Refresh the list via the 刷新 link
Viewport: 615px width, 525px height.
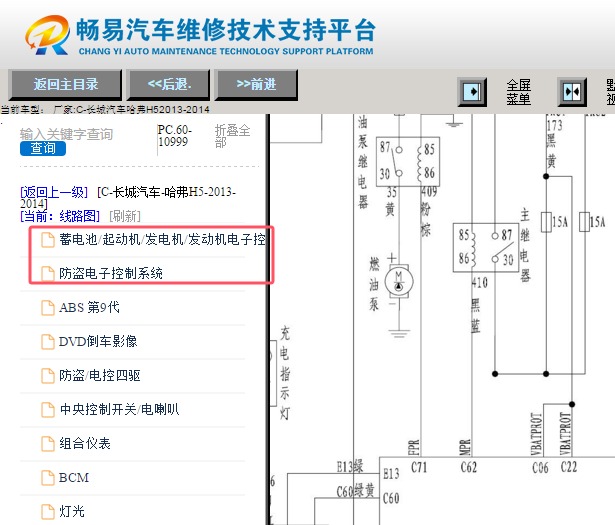tap(124, 216)
